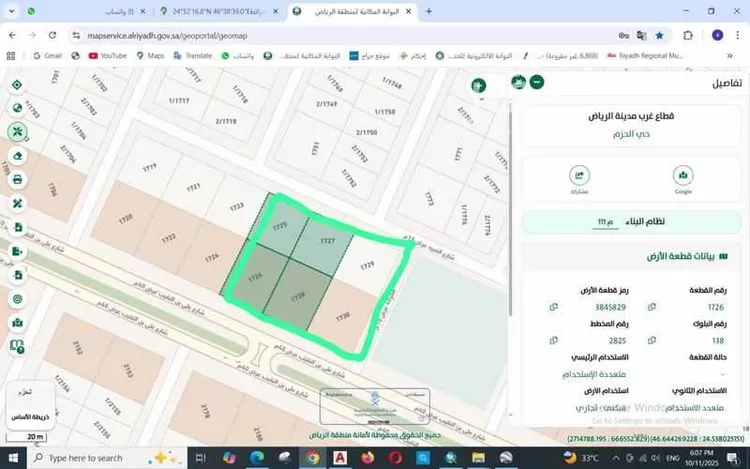Copy plan number 2825
The height and width of the screenshot is (469, 750).
point(553,340)
